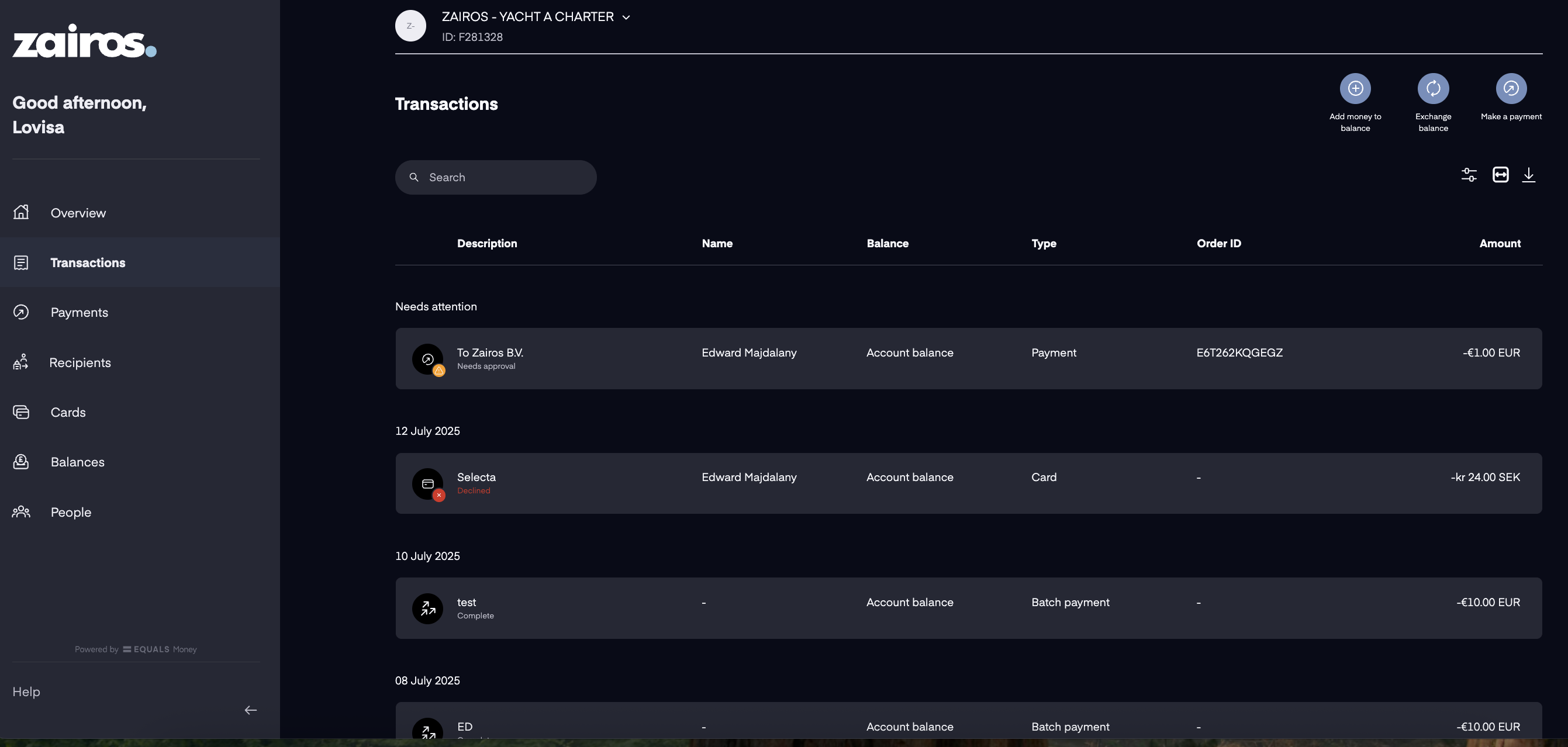Click the Order ID column header
Viewport: 1568px width, 747px height.
(x=1218, y=244)
